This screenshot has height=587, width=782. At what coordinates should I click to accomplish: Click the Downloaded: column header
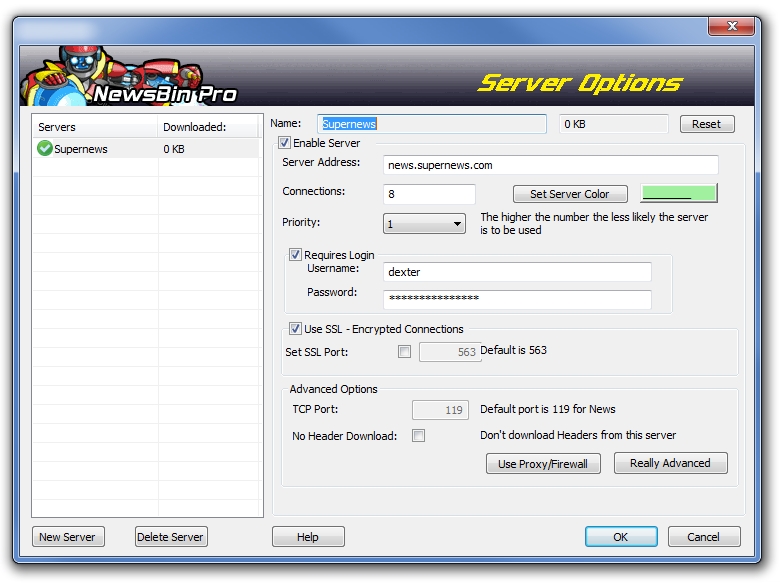coord(208,127)
